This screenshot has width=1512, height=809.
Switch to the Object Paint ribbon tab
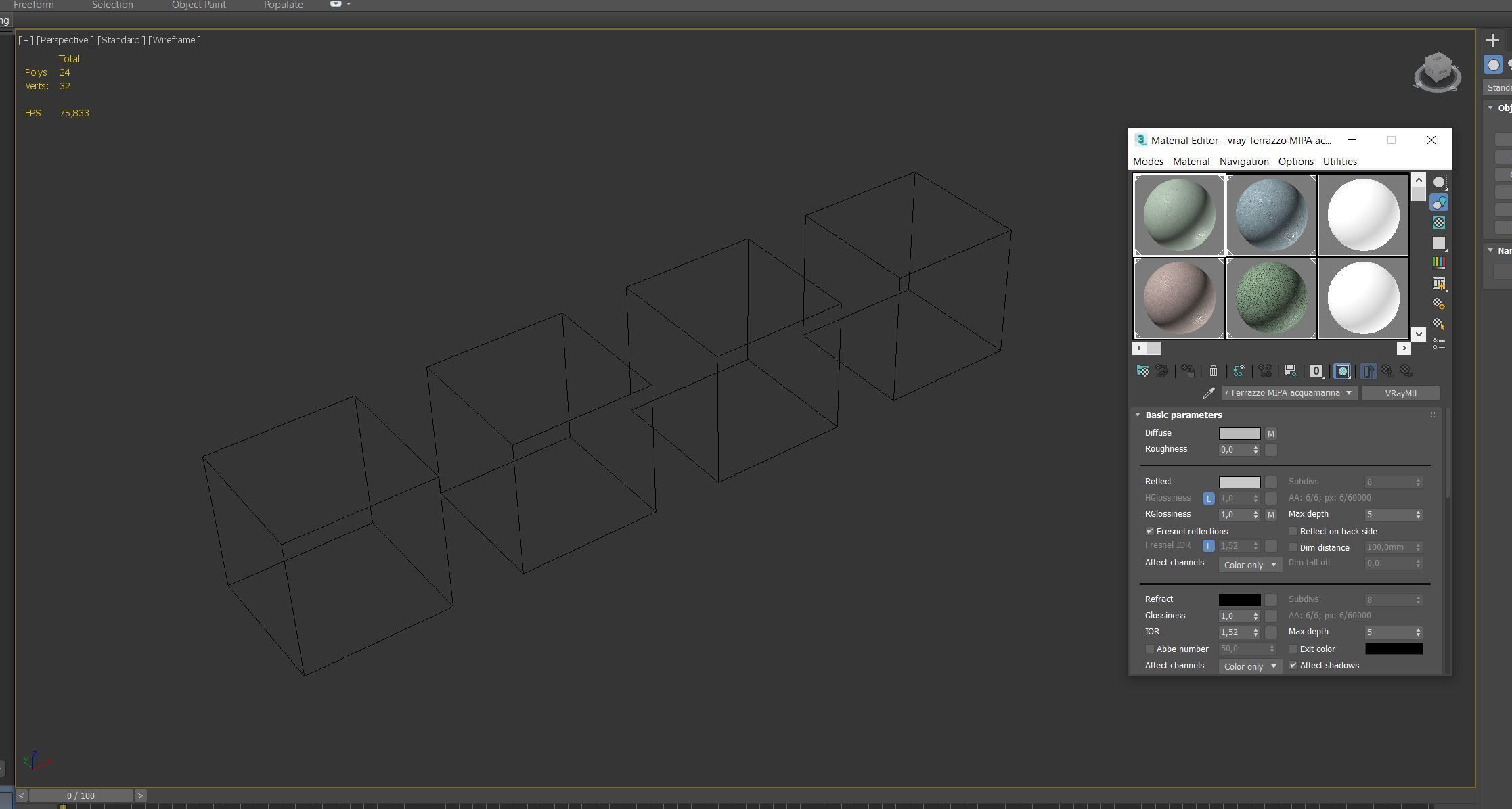tap(199, 5)
